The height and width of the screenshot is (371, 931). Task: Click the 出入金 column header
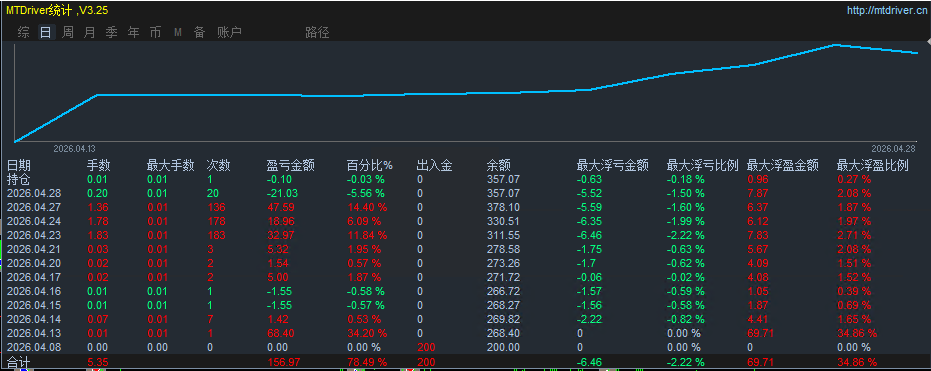coord(435,166)
